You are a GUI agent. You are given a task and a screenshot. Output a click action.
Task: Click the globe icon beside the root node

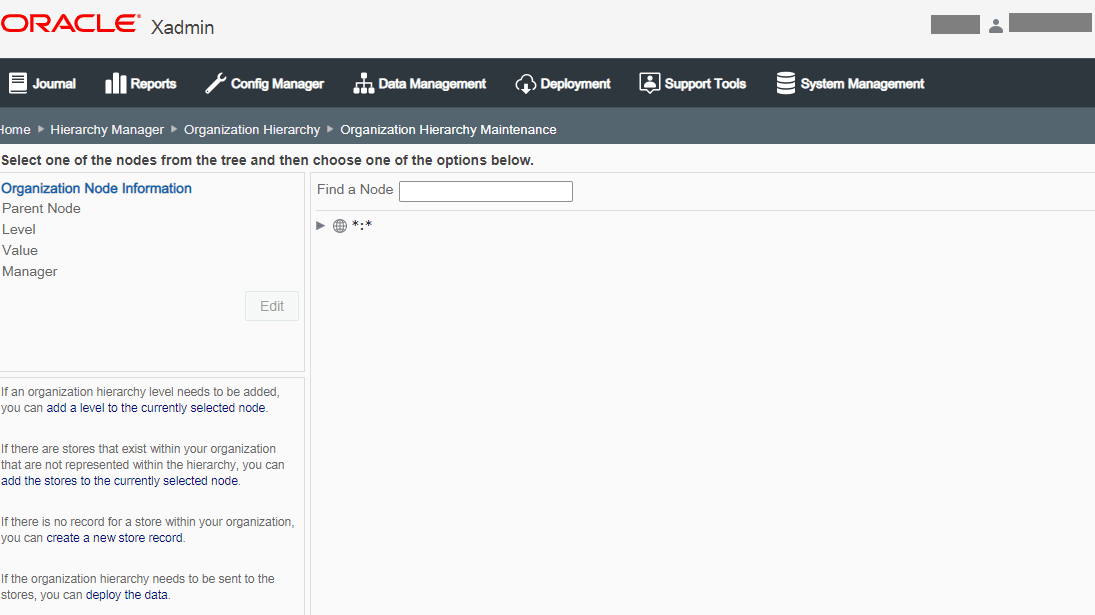point(340,225)
